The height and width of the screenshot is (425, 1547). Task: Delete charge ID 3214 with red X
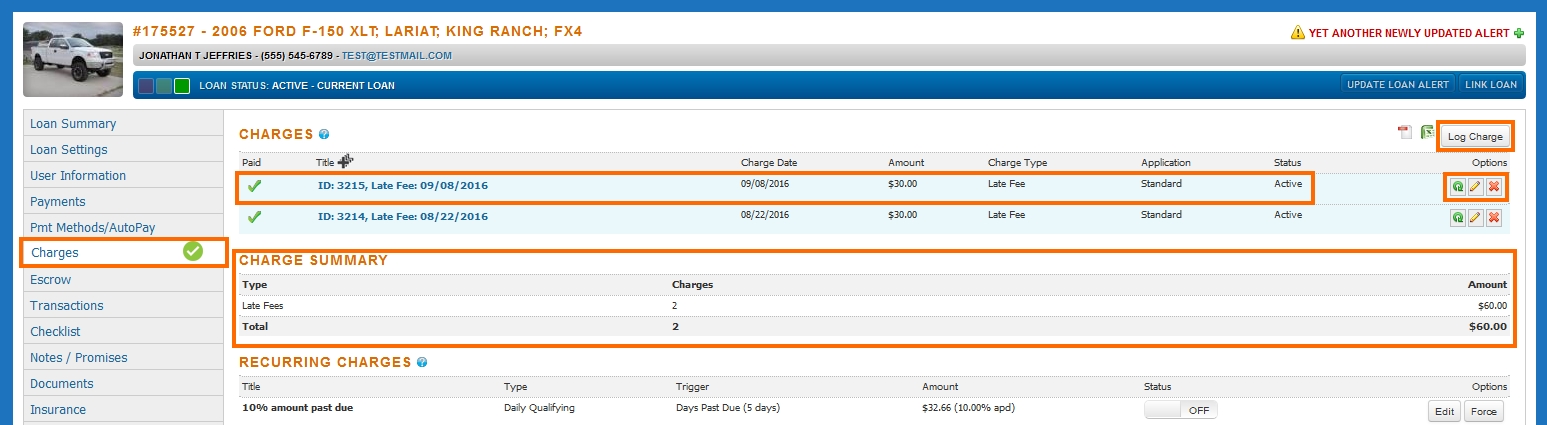click(x=1494, y=217)
